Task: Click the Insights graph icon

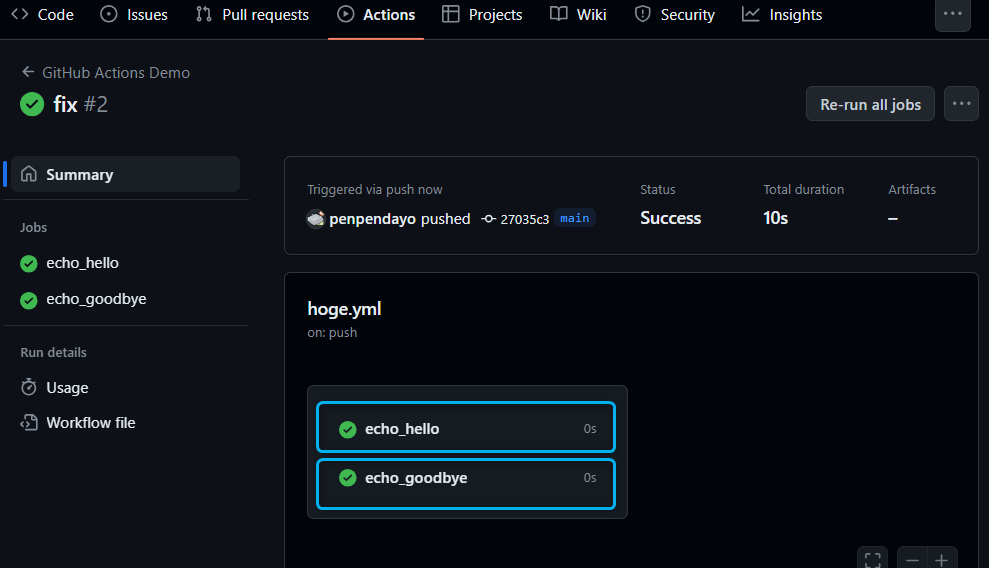Action: click(x=751, y=14)
